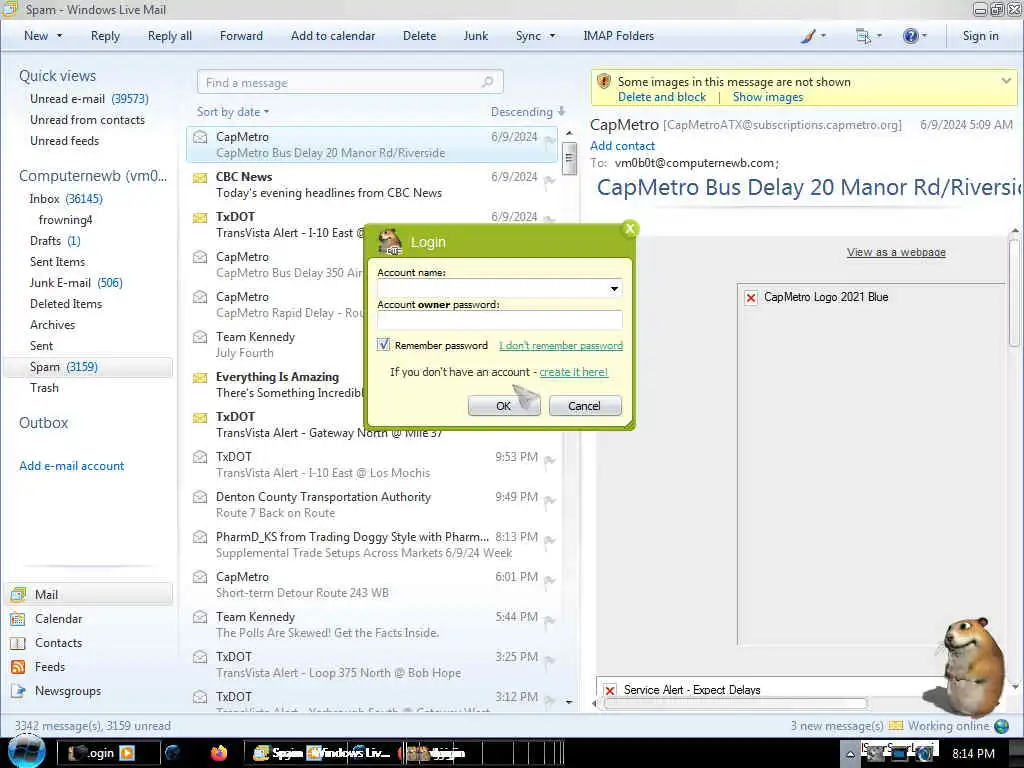Click envelope icon of Denton County message
Screen dimensions: 1024x768
coord(200,497)
